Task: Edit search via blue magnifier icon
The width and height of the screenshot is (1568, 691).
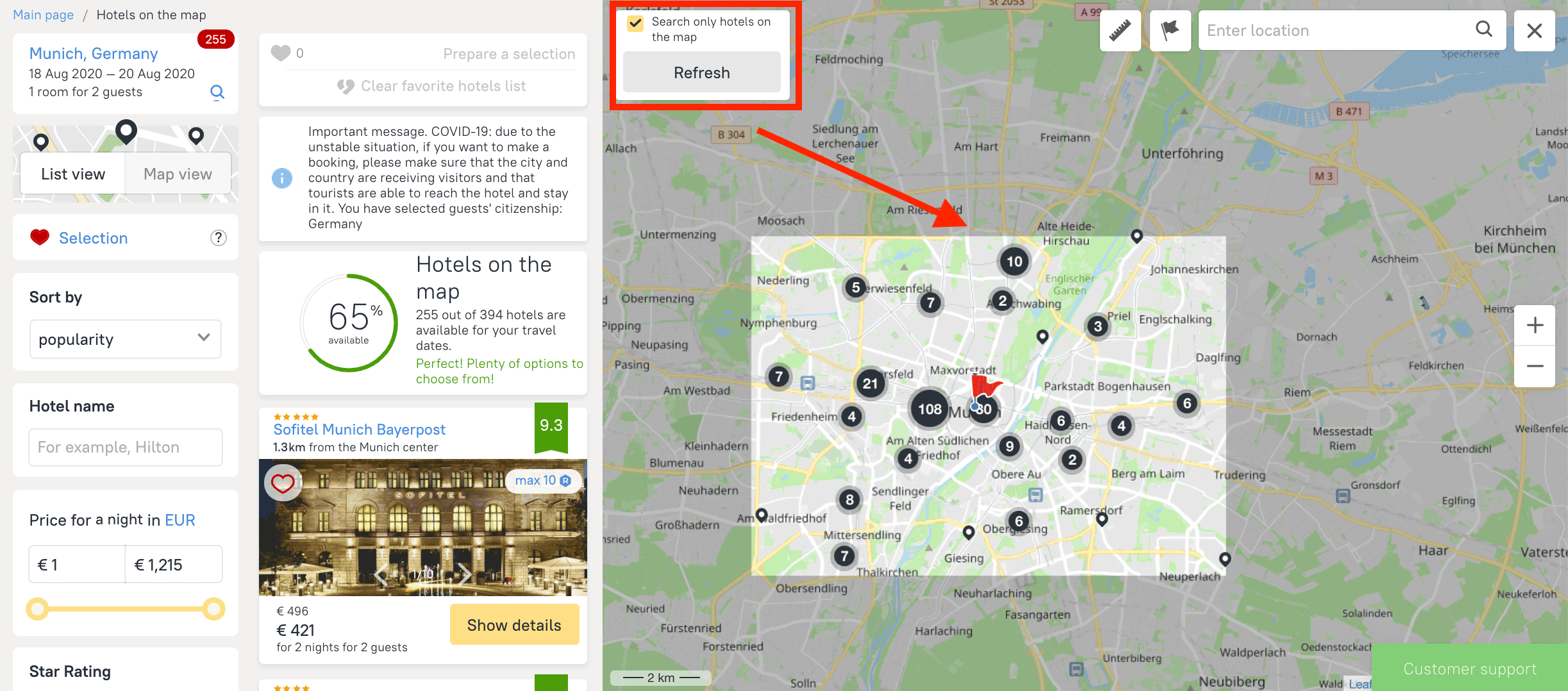Action: pos(217,92)
